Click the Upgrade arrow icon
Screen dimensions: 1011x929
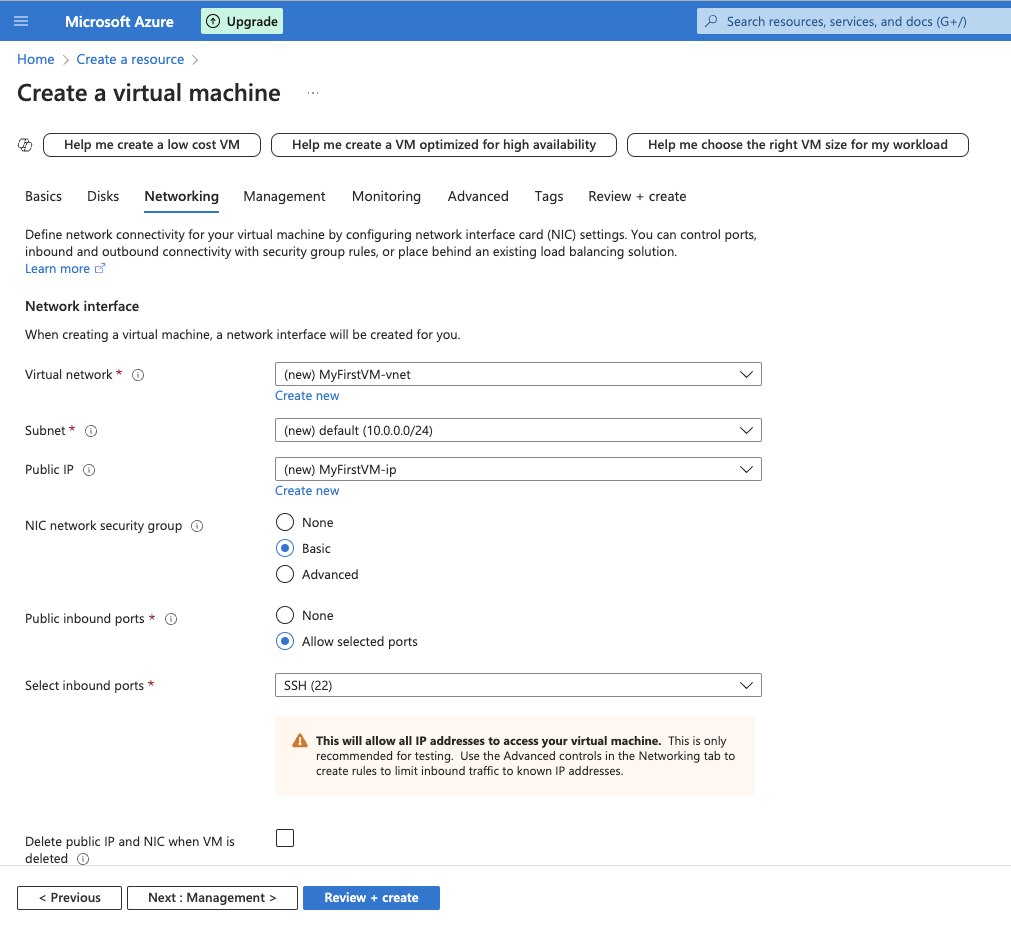coord(213,21)
